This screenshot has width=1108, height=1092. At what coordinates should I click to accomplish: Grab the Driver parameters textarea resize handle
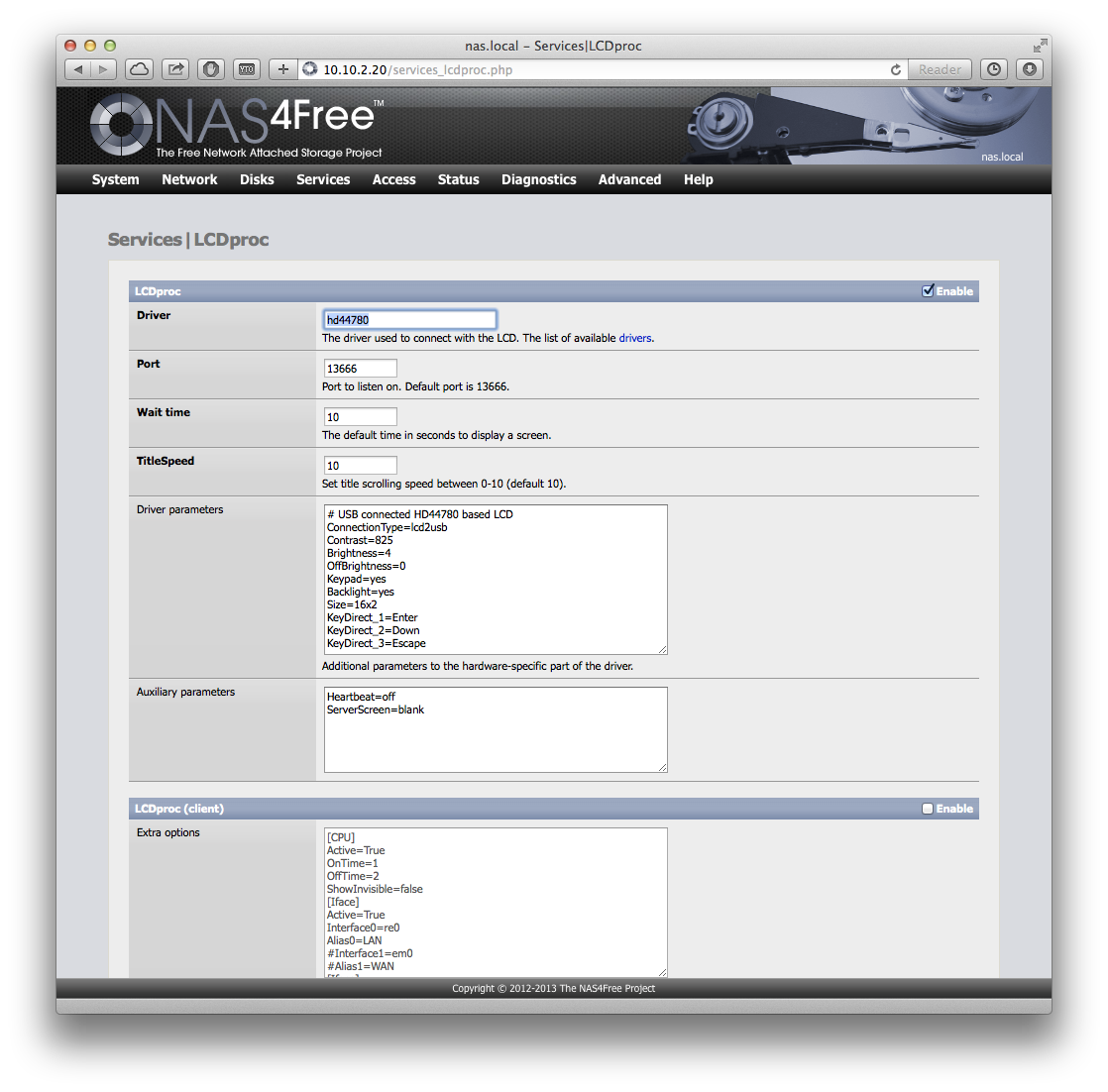click(662, 649)
